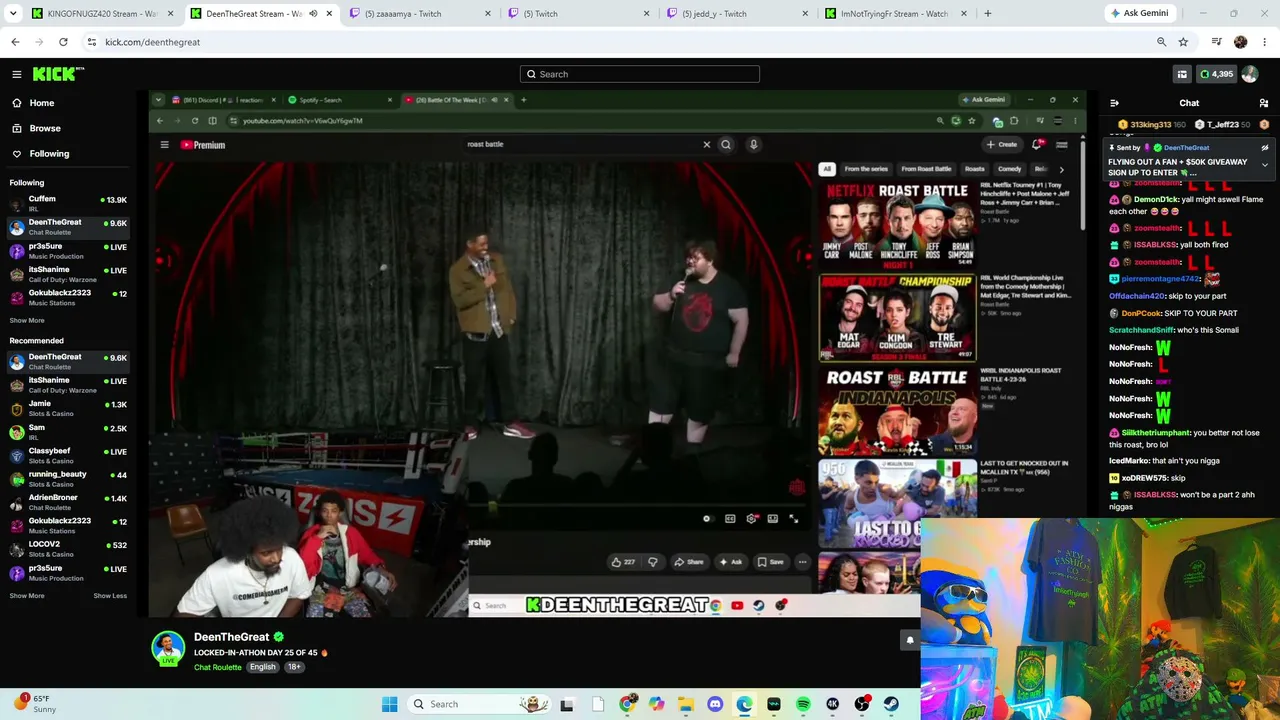The height and width of the screenshot is (720, 1280).
Task: Switch to ImNotTryingFr Stream tab
Action: pyautogui.click(x=893, y=14)
